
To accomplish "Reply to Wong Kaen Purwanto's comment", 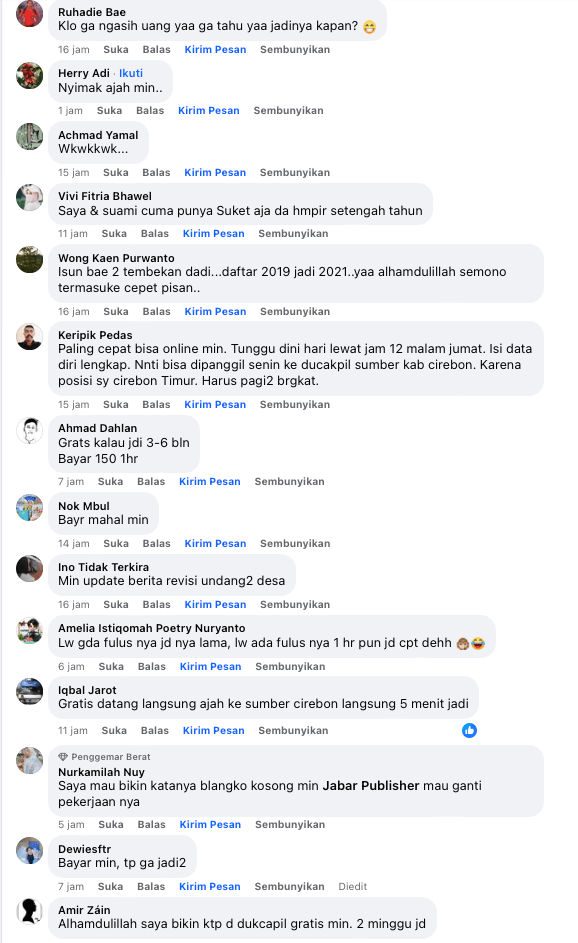I will (x=156, y=312).
